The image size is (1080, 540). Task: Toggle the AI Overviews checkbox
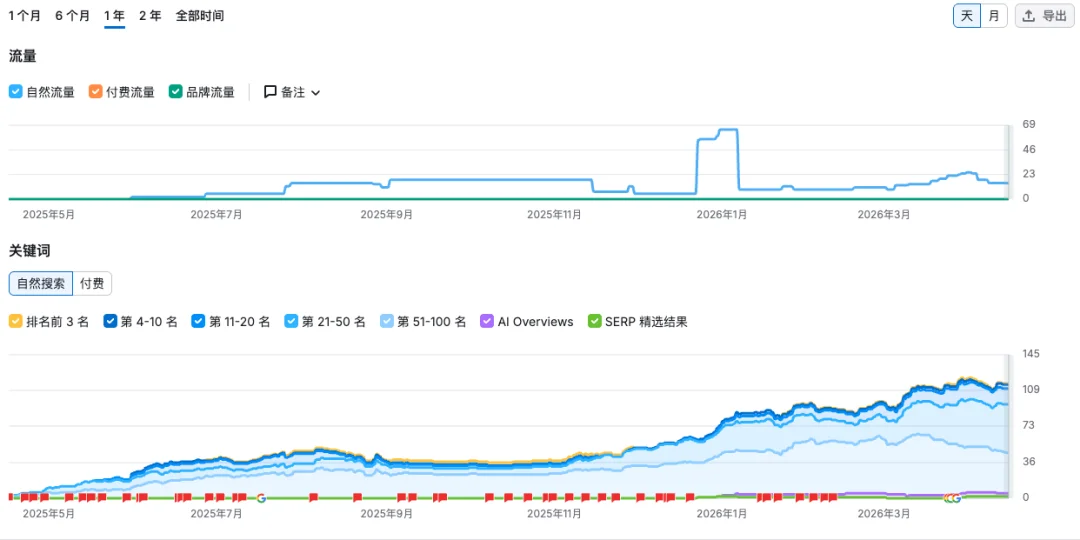point(487,321)
